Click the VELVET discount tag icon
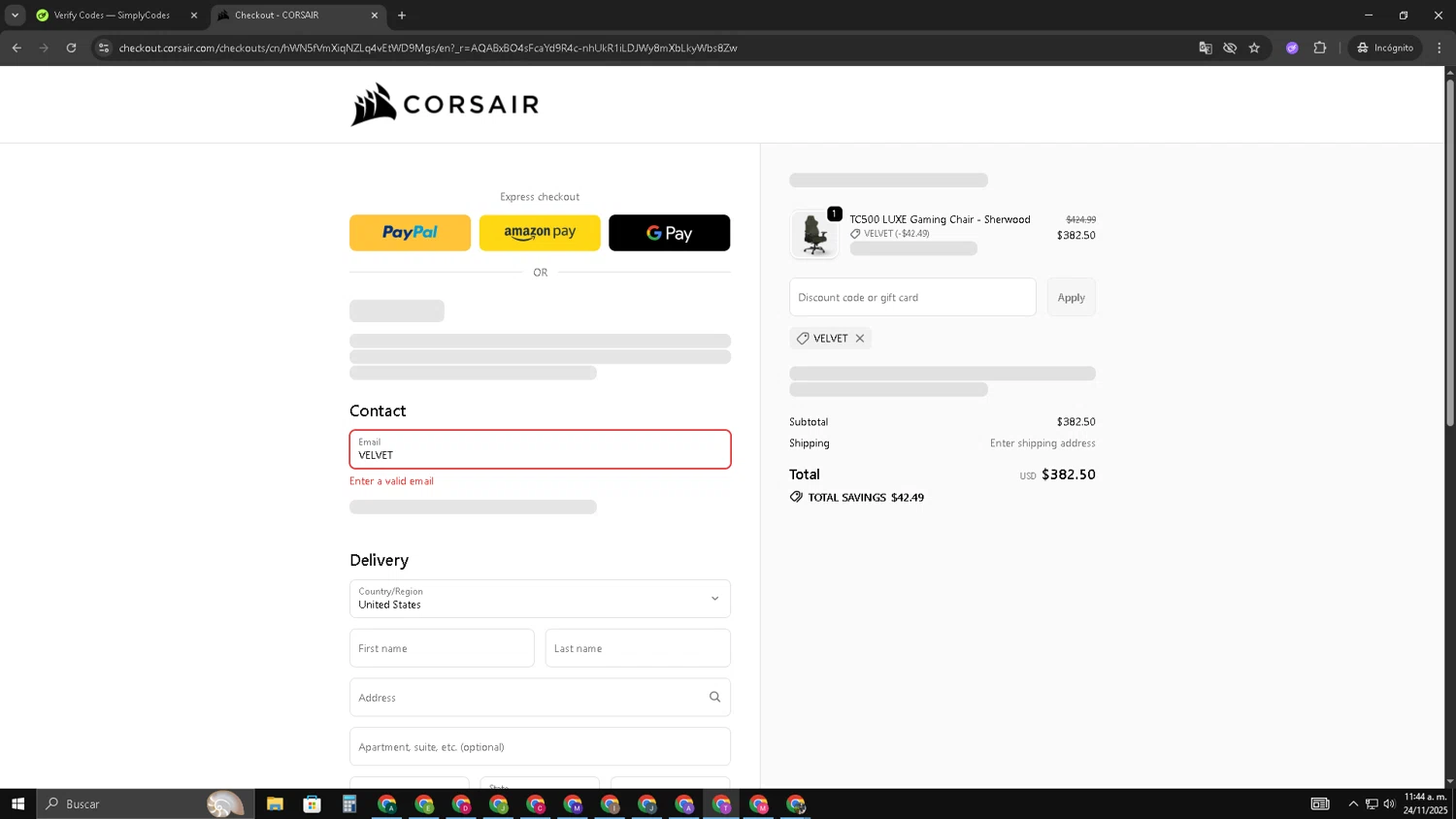This screenshot has width=1456, height=819. 803,339
